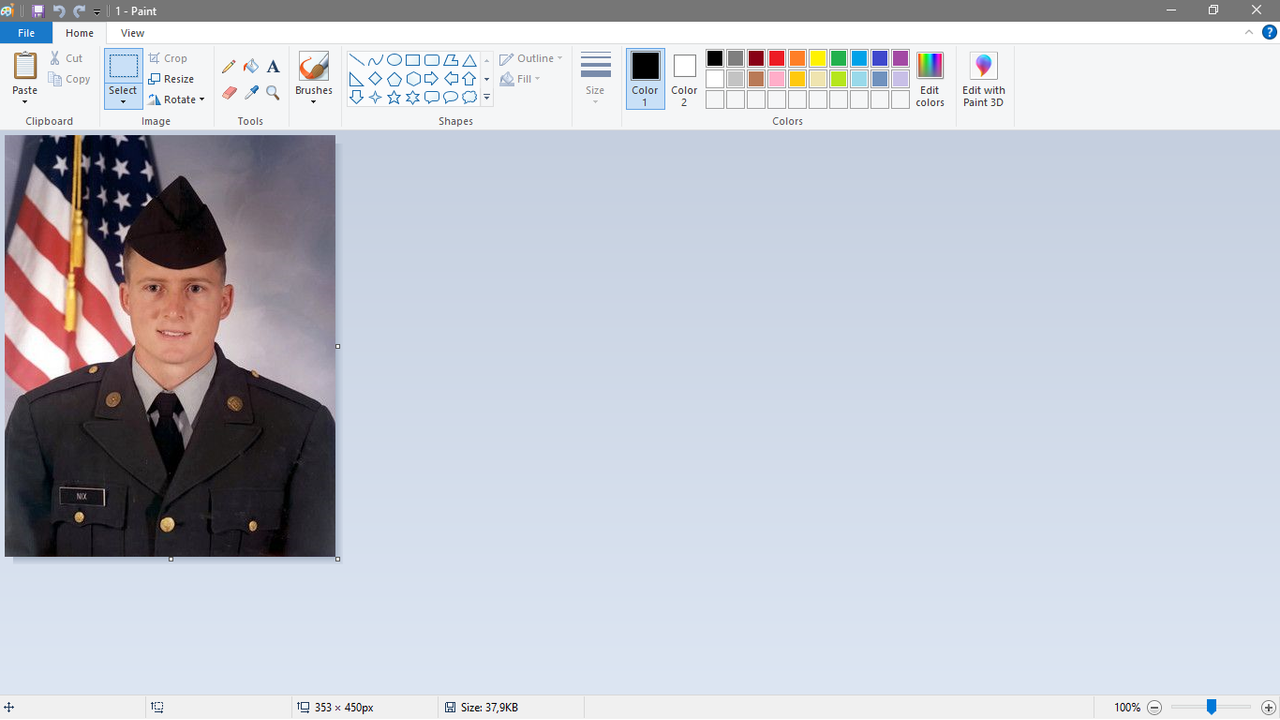Pick the yellow color swatch
The image size is (1280, 720).
click(818, 58)
